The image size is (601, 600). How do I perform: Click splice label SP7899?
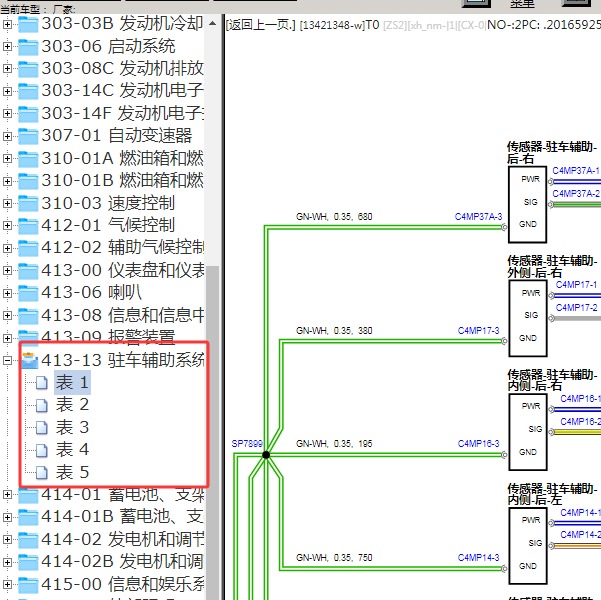point(247,444)
